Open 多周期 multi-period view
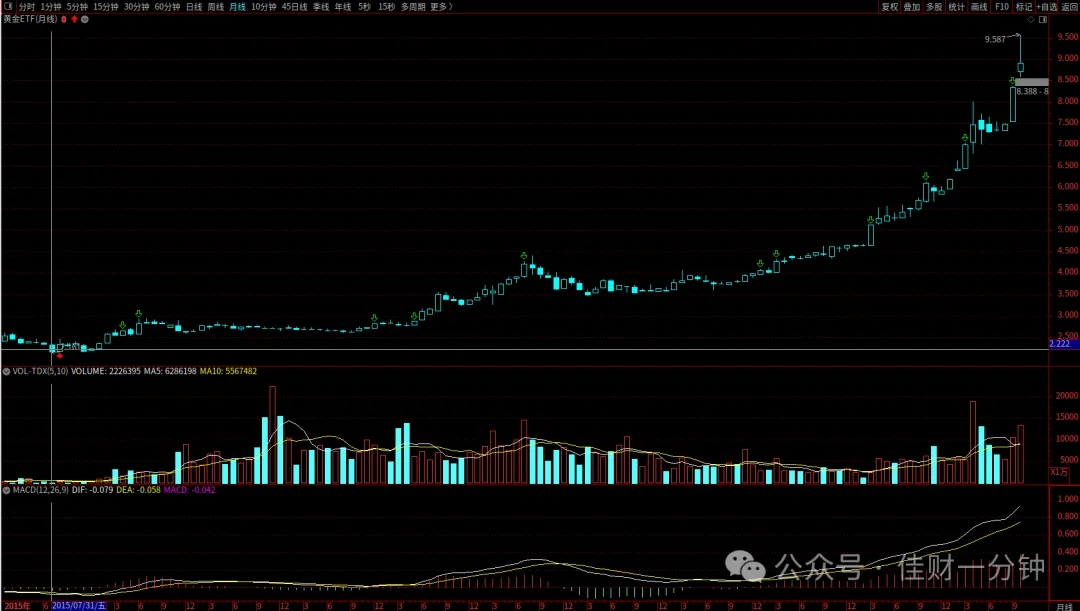1080x611 pixels. pos(413,7)
